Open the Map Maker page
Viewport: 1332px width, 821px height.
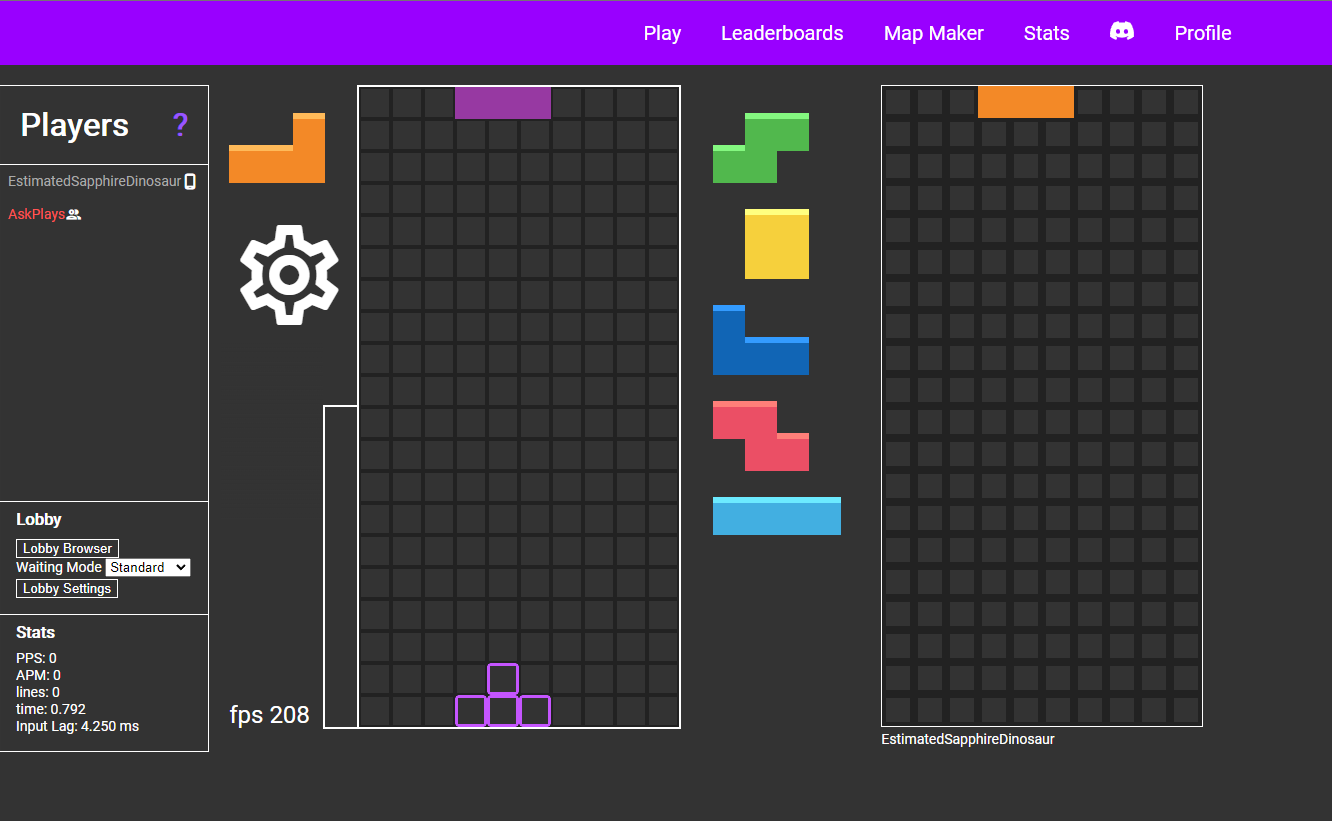934,33
